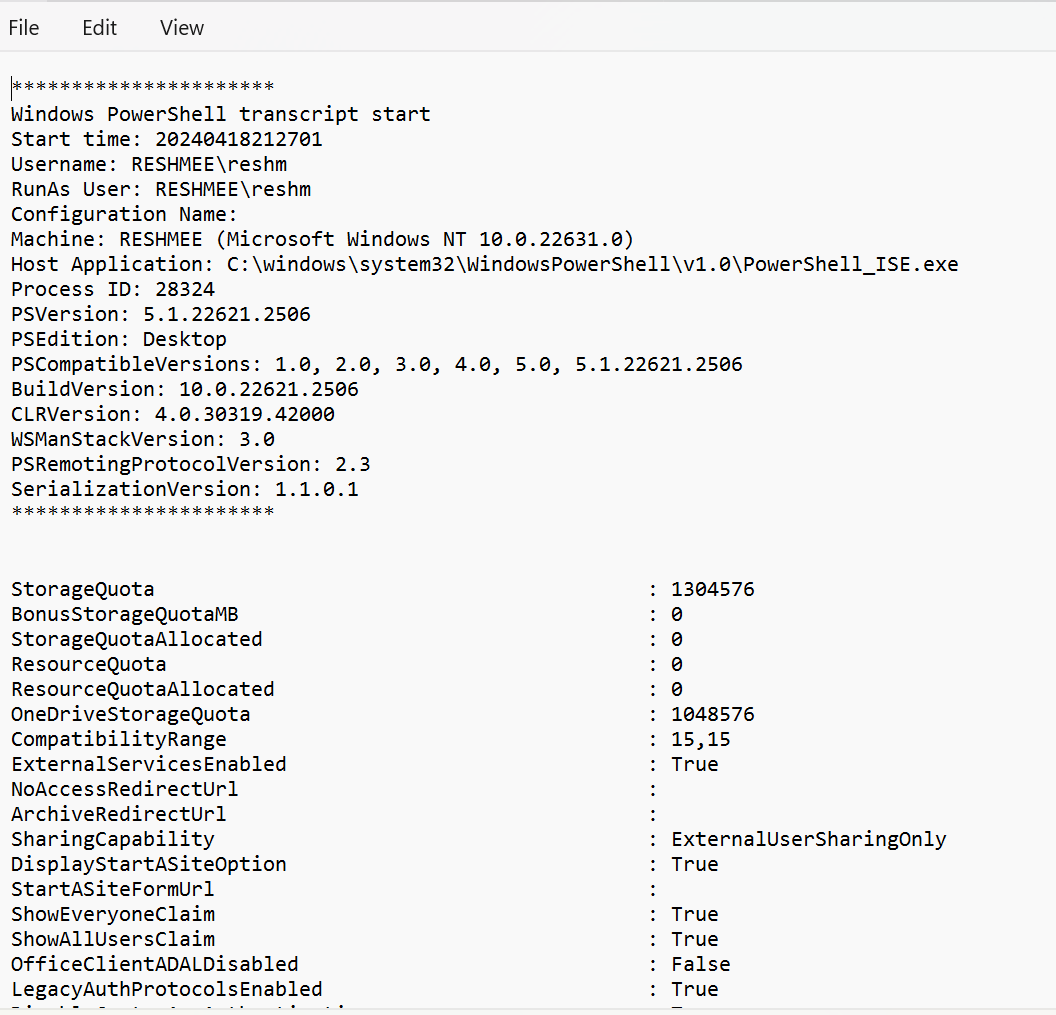Click the Machine name line

pyautogui.click(x=200, y=238)
